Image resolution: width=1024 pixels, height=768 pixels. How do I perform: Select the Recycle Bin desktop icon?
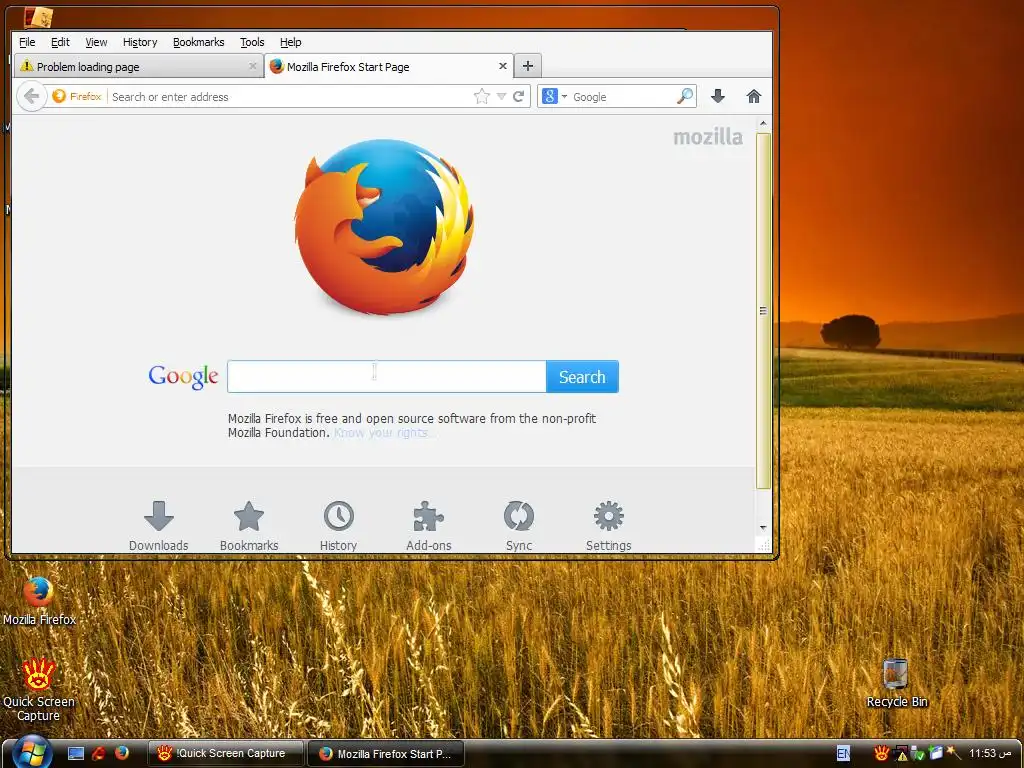coord(897,684)
